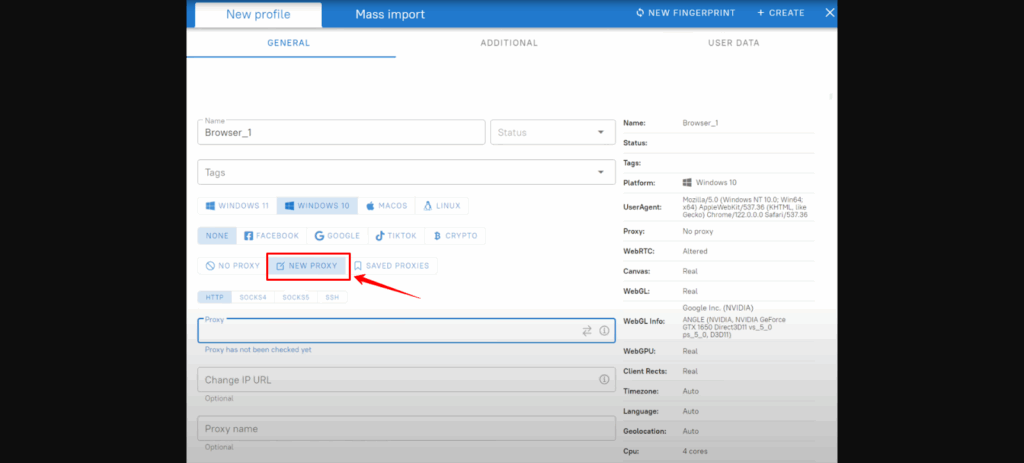Click the swap arrows icon in Proxy field

tap(586, 331)
